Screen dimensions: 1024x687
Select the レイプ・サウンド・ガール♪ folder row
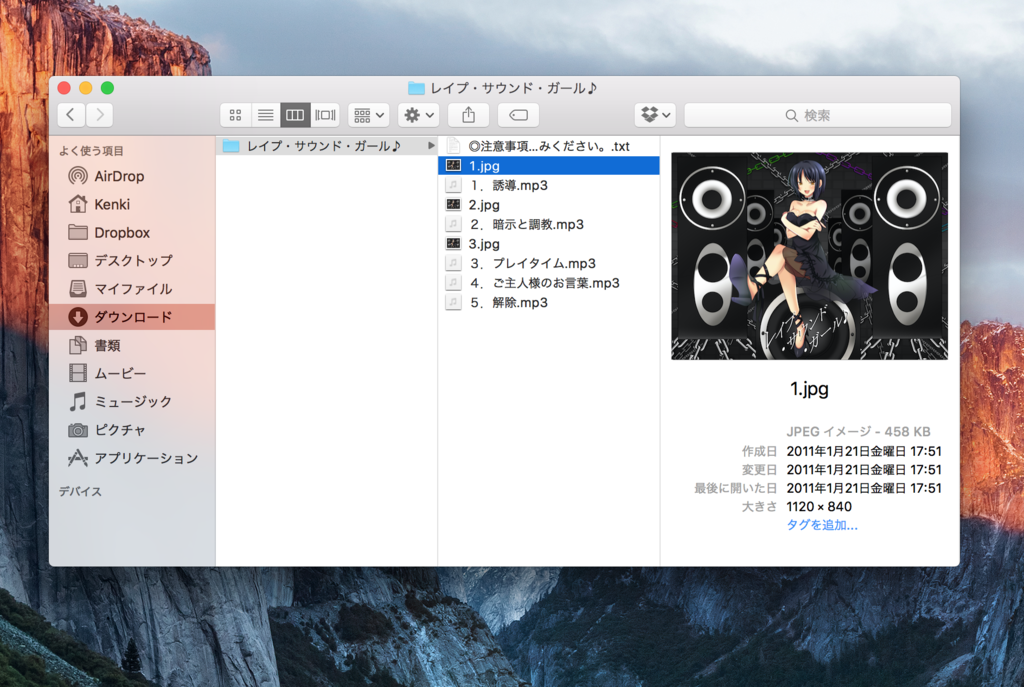(x=327, y=146)
